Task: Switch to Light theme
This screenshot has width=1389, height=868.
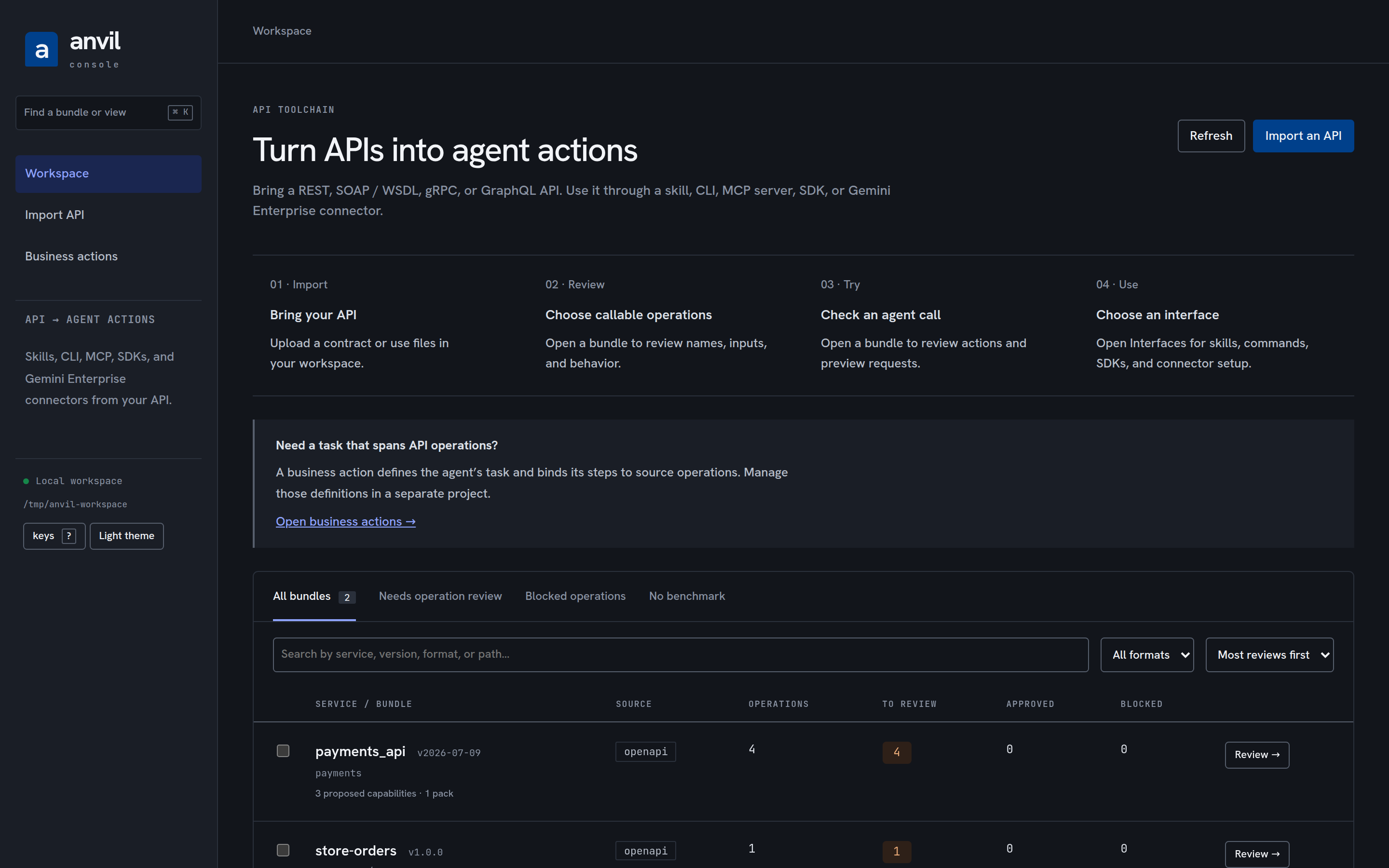Action: pos(127,536)
